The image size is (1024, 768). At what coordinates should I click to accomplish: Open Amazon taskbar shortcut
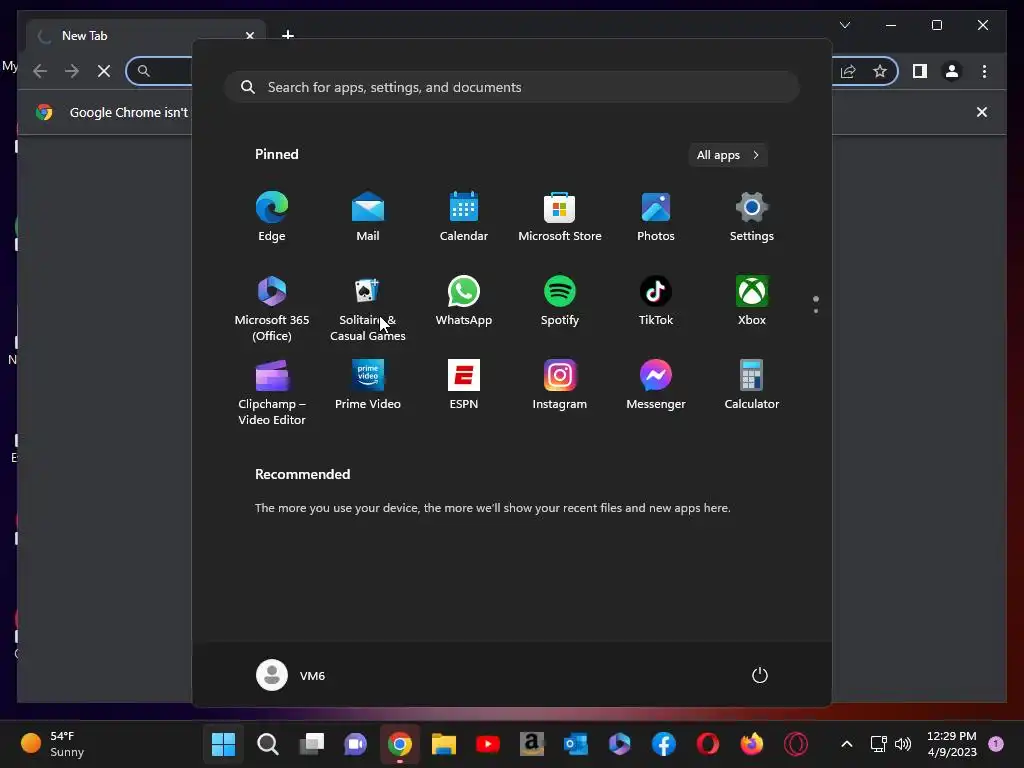532,743
